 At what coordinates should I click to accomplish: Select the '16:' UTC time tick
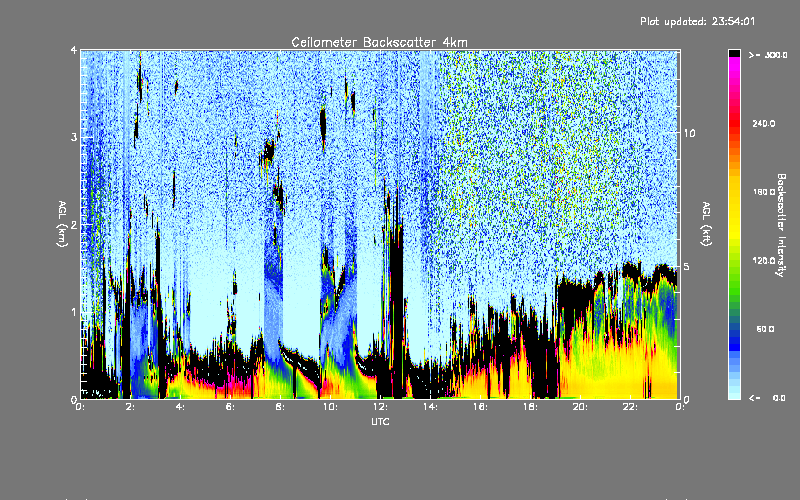480,407
